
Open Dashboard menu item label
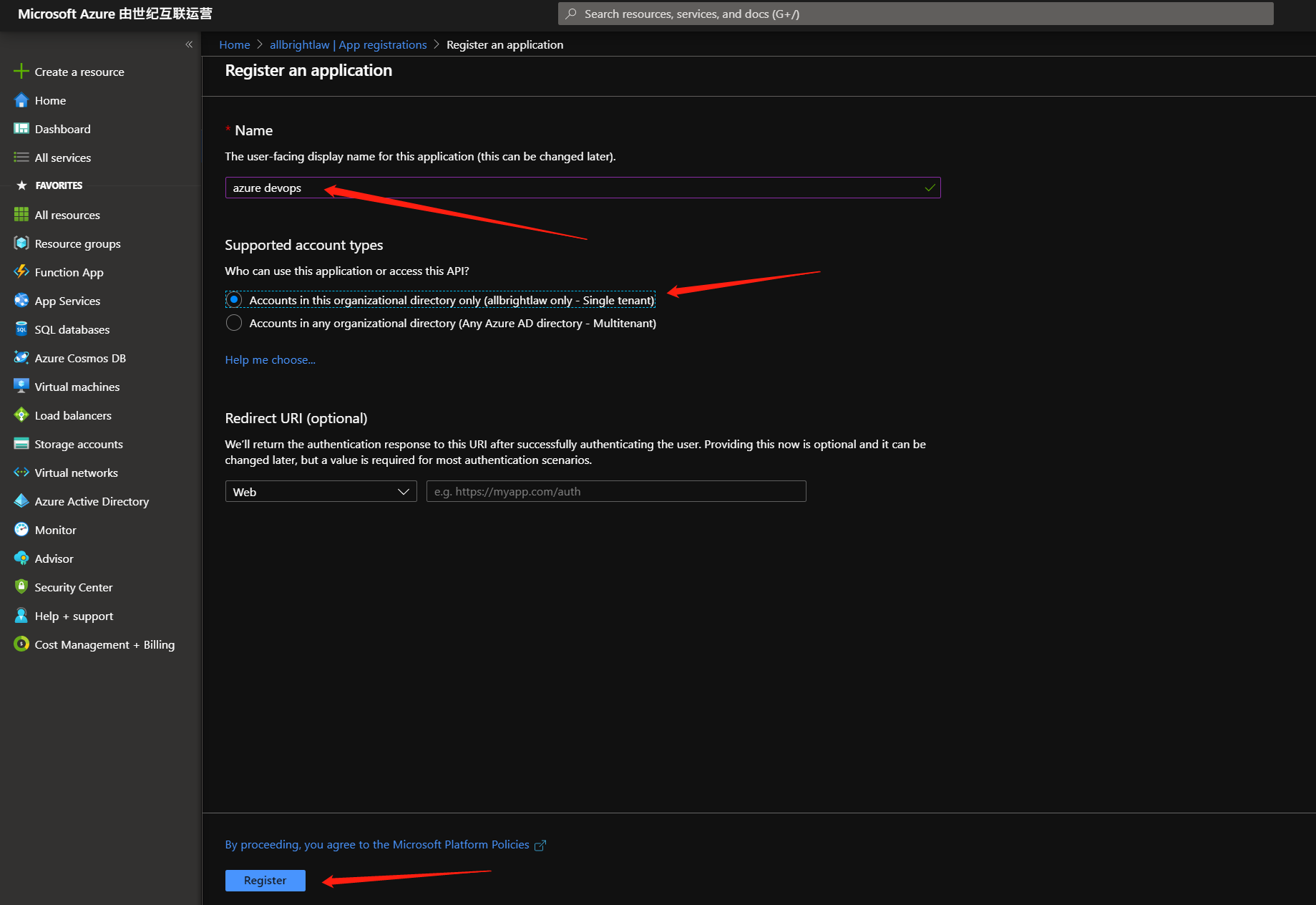[63, 129]
